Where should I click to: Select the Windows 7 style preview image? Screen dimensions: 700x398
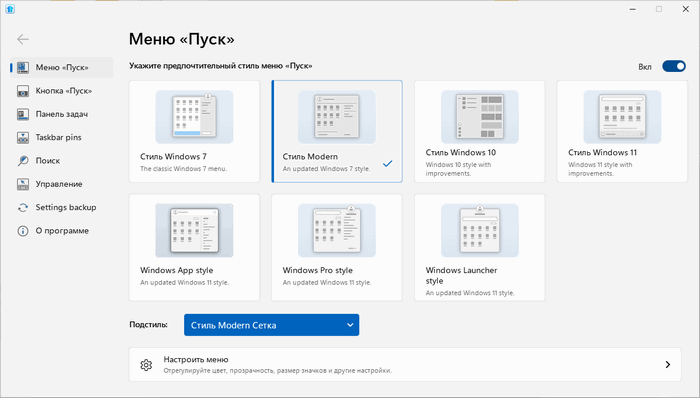pyautogui.click(x=194, y=117)
